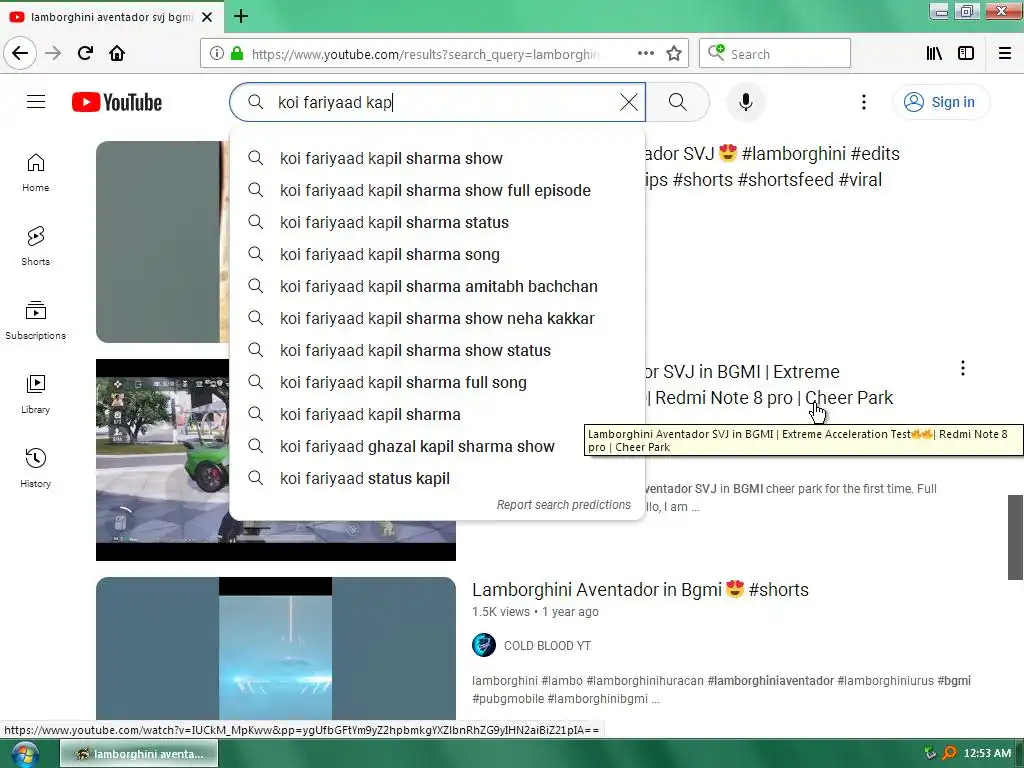Image resolution: width=1024 pixels, height=768 pixels.
Task: Toggle the browser sidebar view
Action: click(966, 54)
